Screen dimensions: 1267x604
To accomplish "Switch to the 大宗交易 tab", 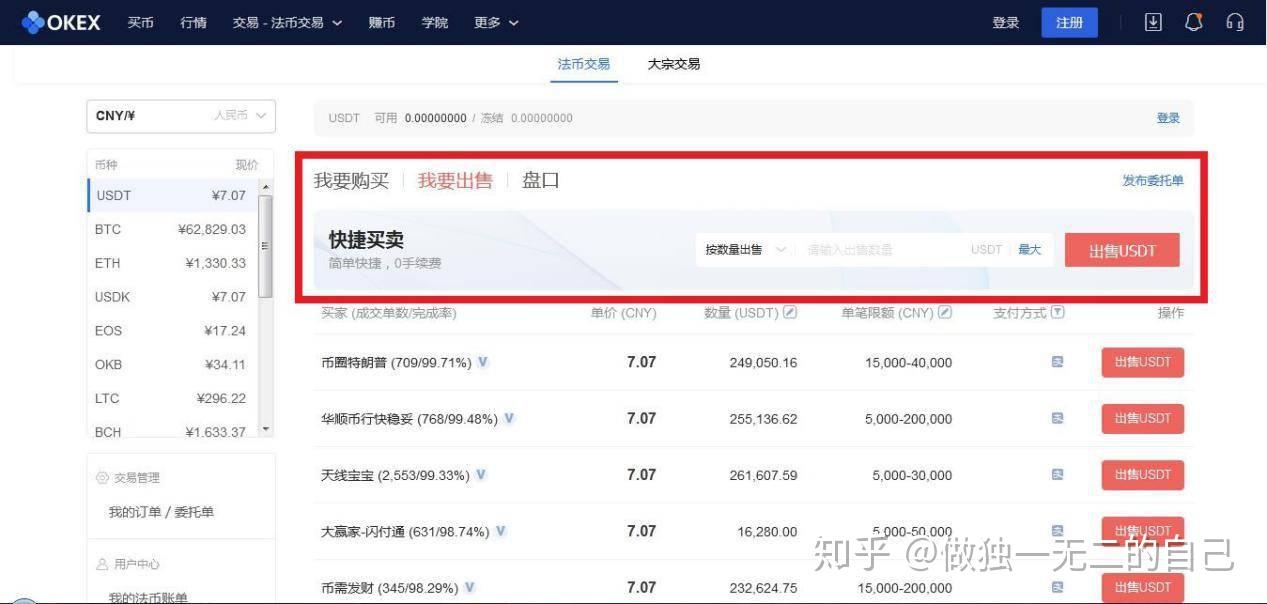I will pos(673,64).
